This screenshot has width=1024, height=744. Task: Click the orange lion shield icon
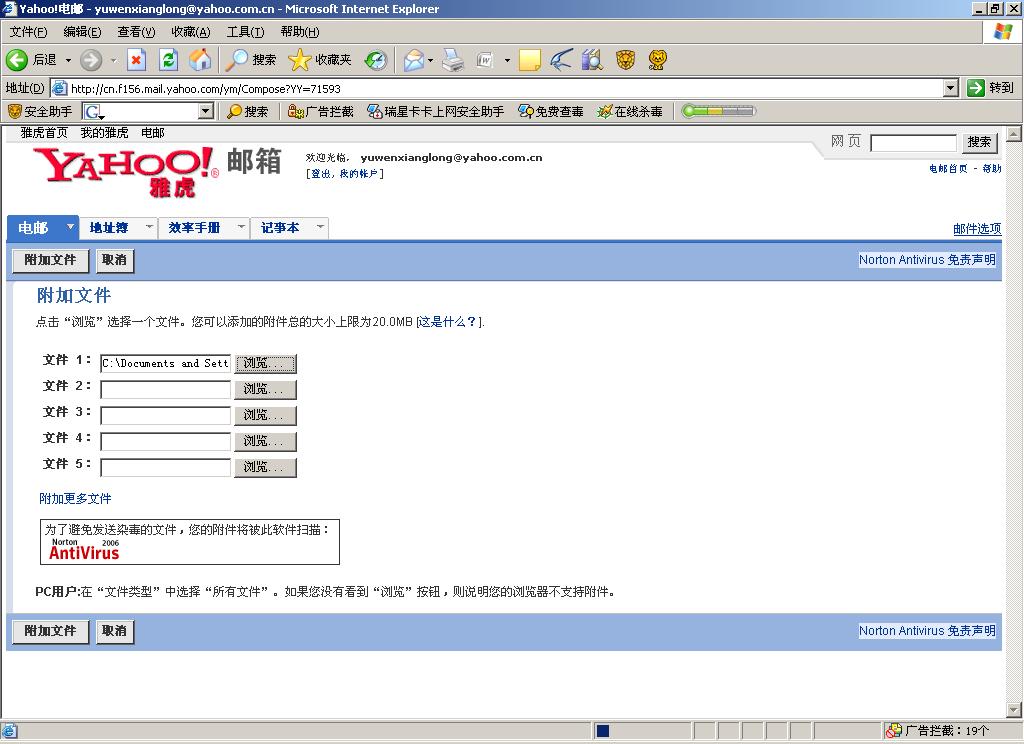pyautogui.click(x=626, y=60)
